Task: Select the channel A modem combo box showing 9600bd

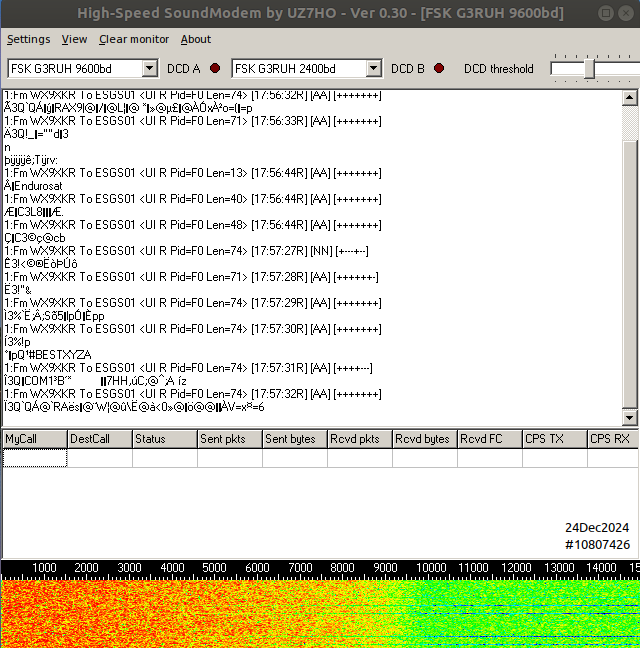Action: pyautogui.click(x=83, y=68)
